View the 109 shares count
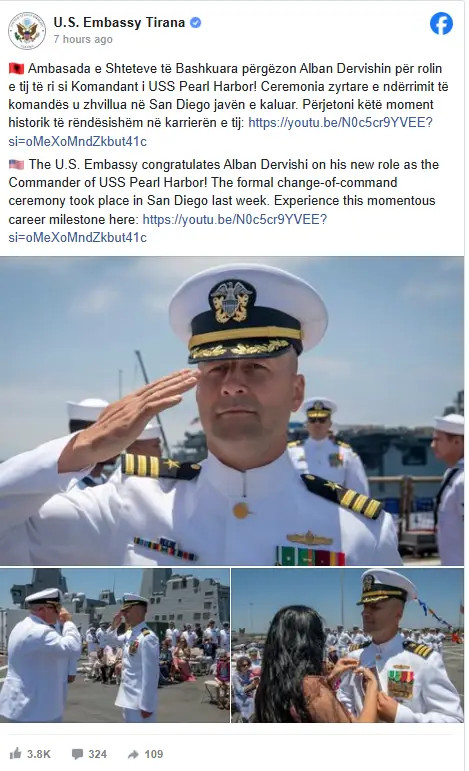Screen dimensions: 469x771 coord(153,754)
